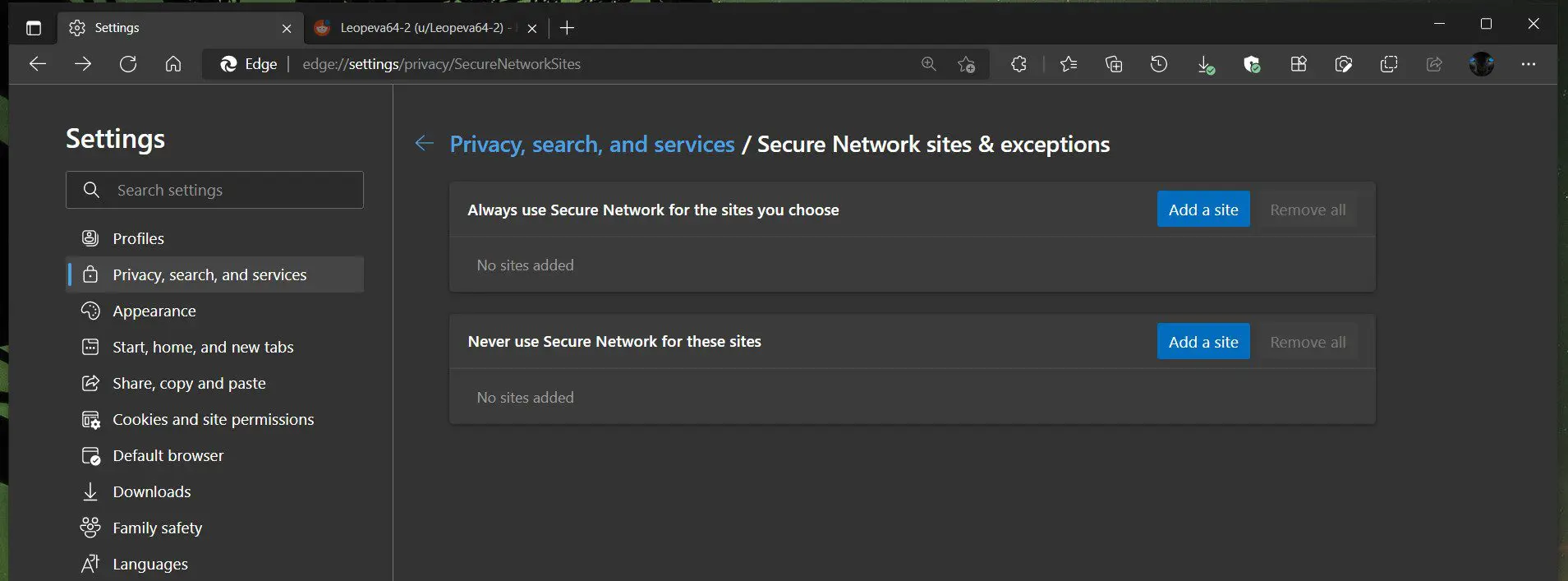Image resolution: width=1568 pixels, height=581 pixels.
Task: Open the Settings and more ellipsis menu
Action: click(x=1528, y=64)
